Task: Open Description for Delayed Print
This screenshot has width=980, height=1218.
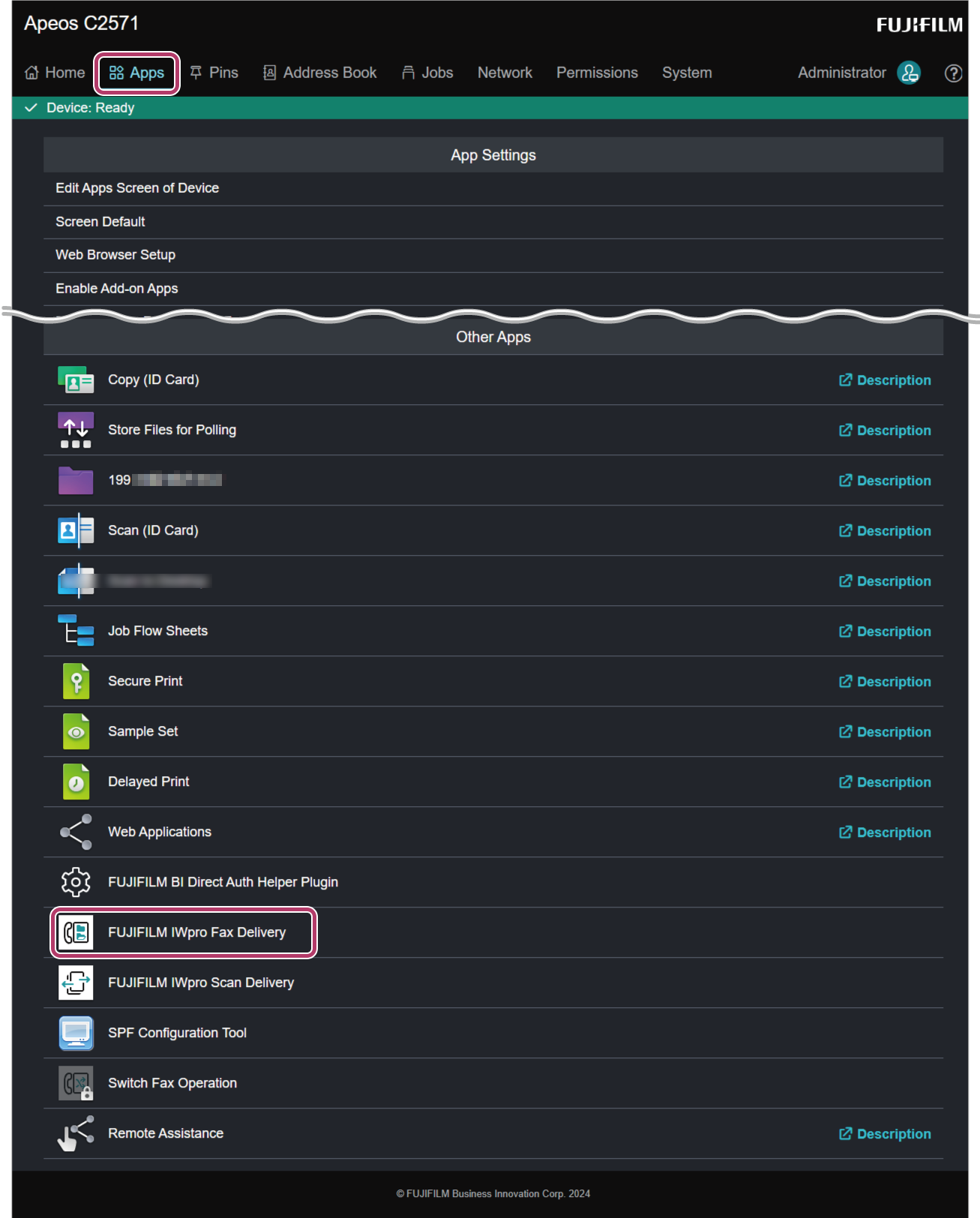Action: 885,782
